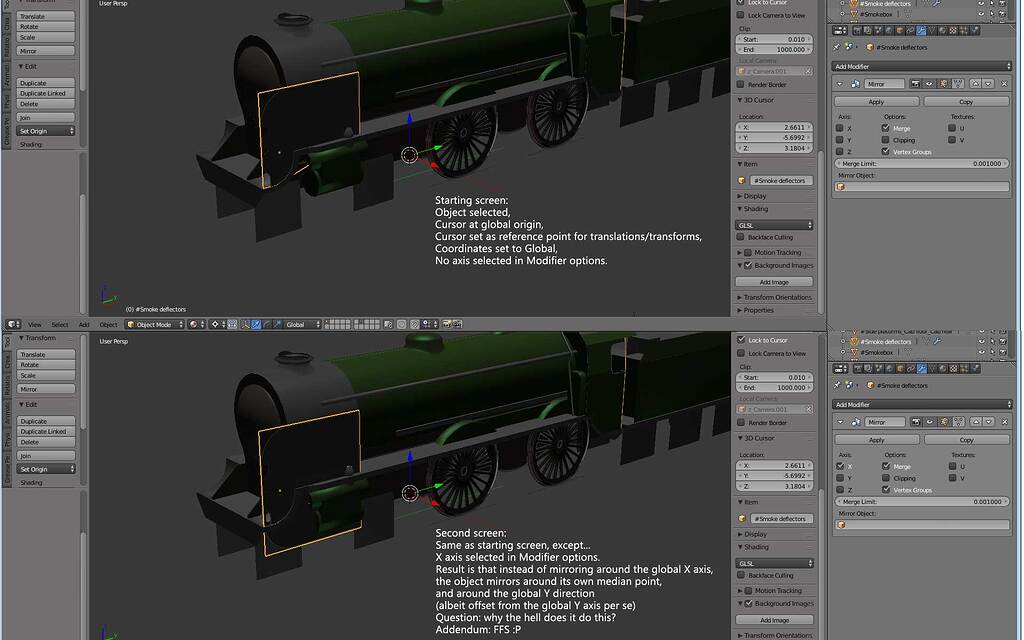Open Add Modifier dropdown in lower panel
The height and width of the screenshot is (640, 1024).
coord(922,404)
